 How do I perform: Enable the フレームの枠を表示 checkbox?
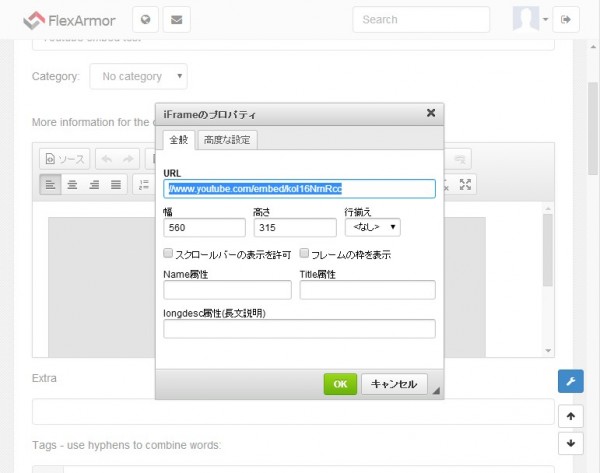click(304, 254)
